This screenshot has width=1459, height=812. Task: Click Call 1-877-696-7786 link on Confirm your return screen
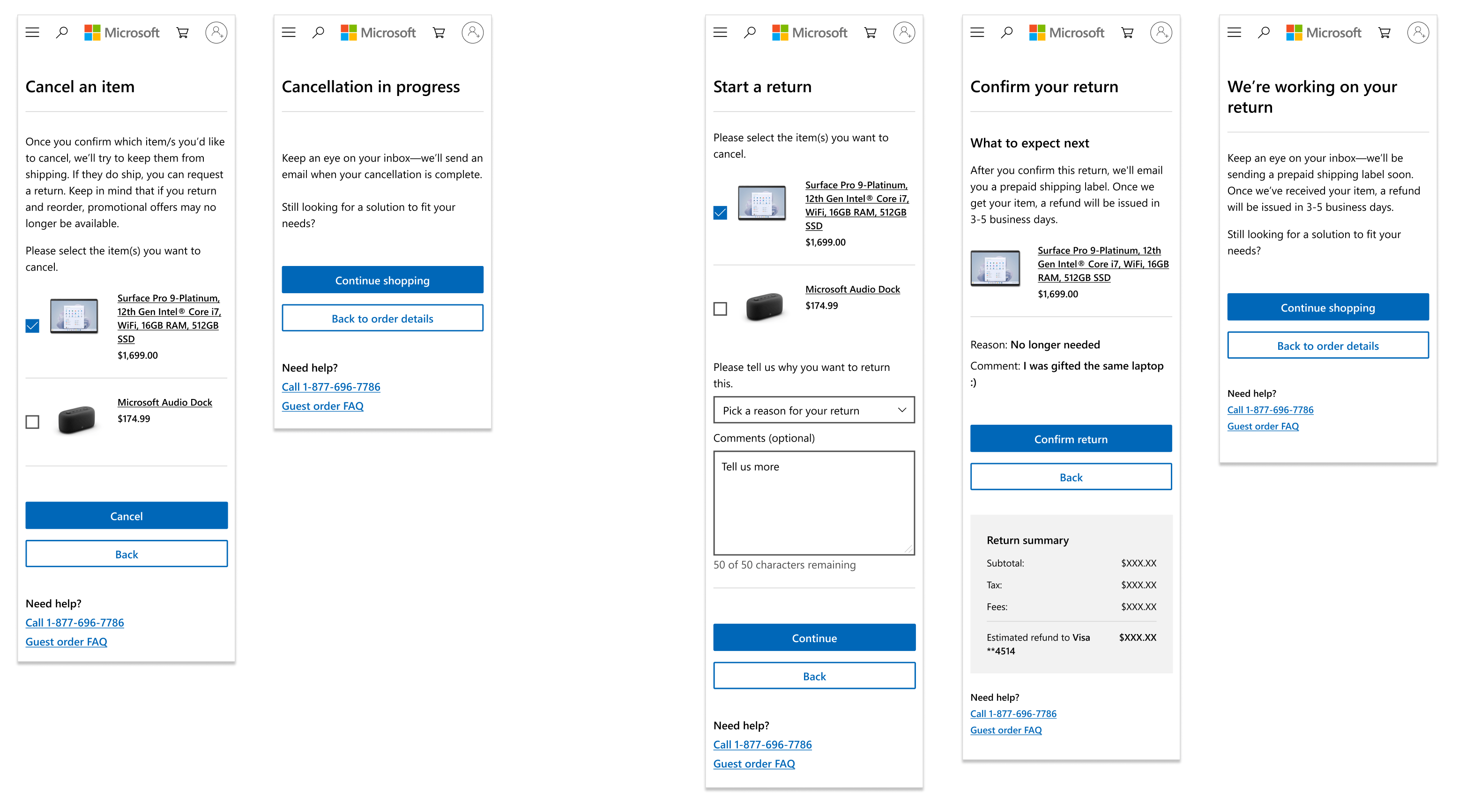[x=1013, y=714]
